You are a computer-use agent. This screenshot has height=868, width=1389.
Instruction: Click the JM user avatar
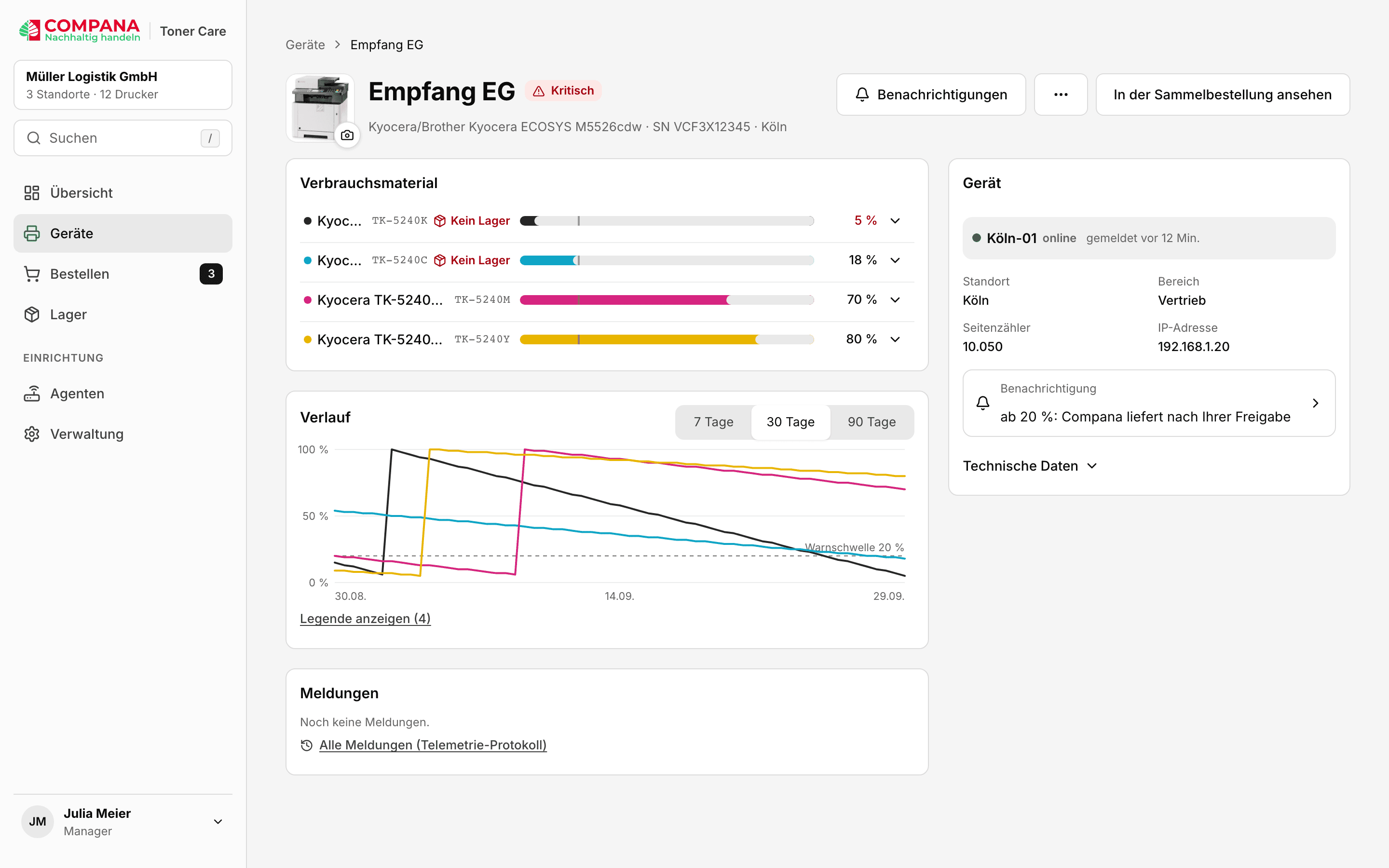click(38, 822)
